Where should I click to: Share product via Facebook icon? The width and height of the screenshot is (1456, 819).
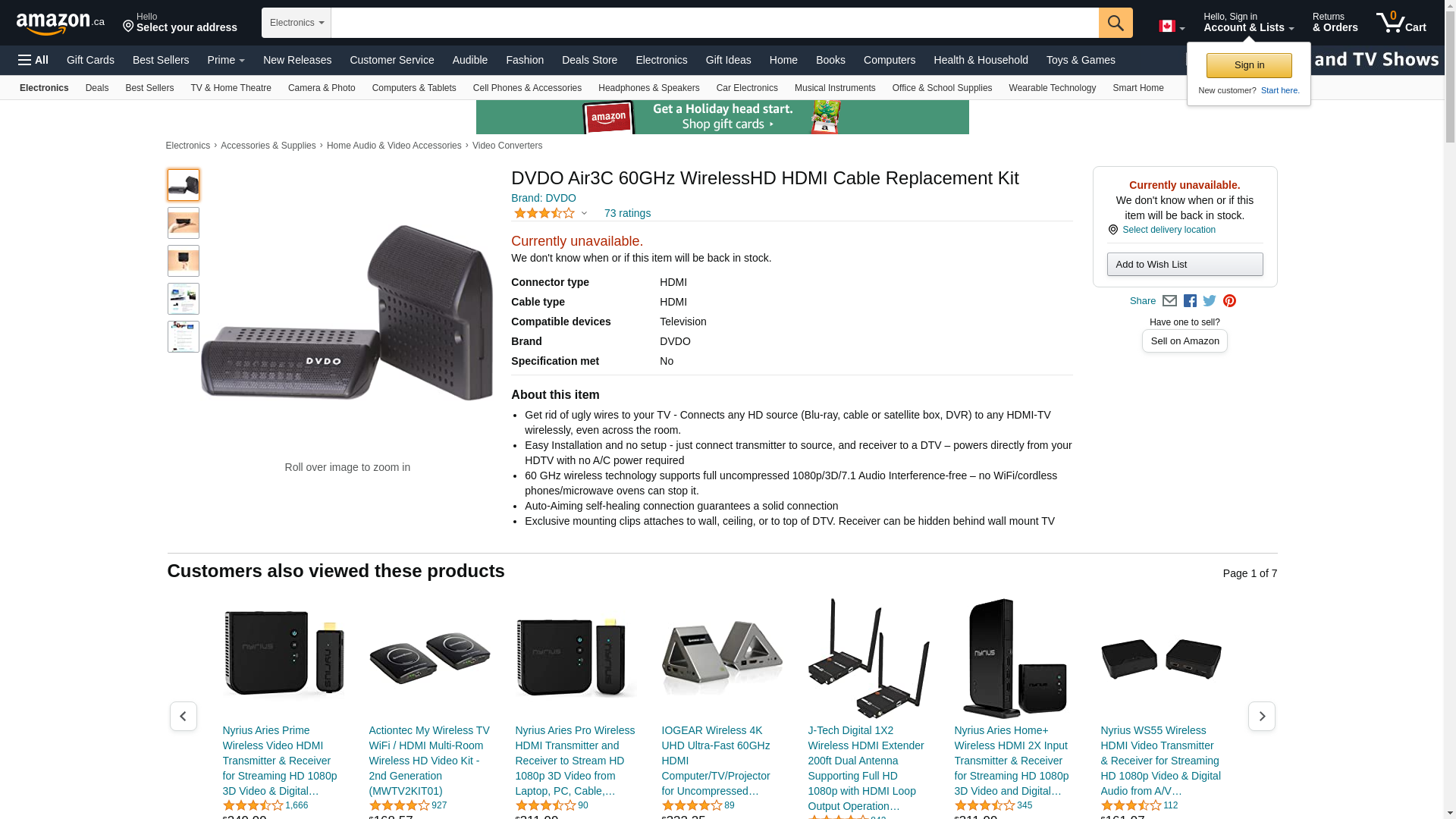(1190, 301)
